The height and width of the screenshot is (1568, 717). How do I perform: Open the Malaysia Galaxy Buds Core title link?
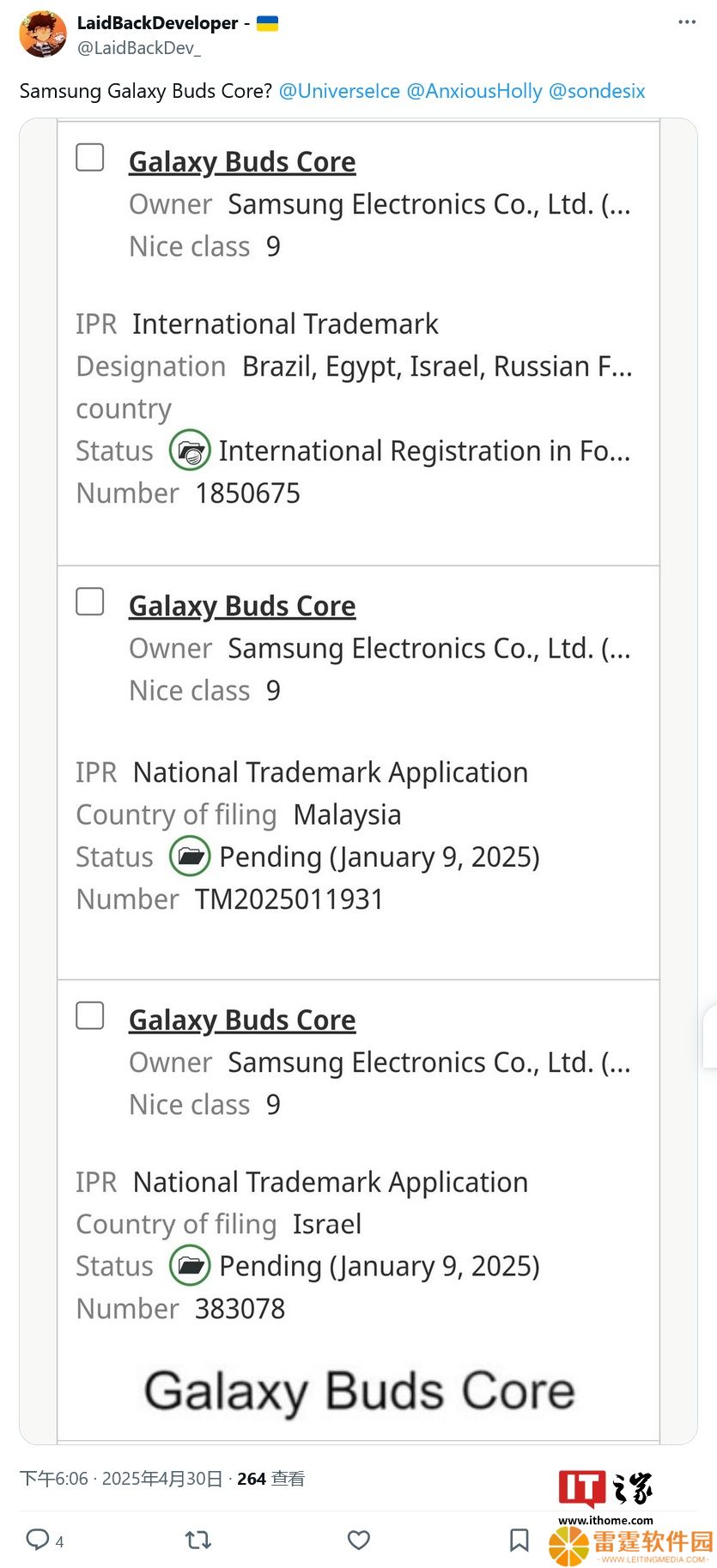tap(242, 606)
